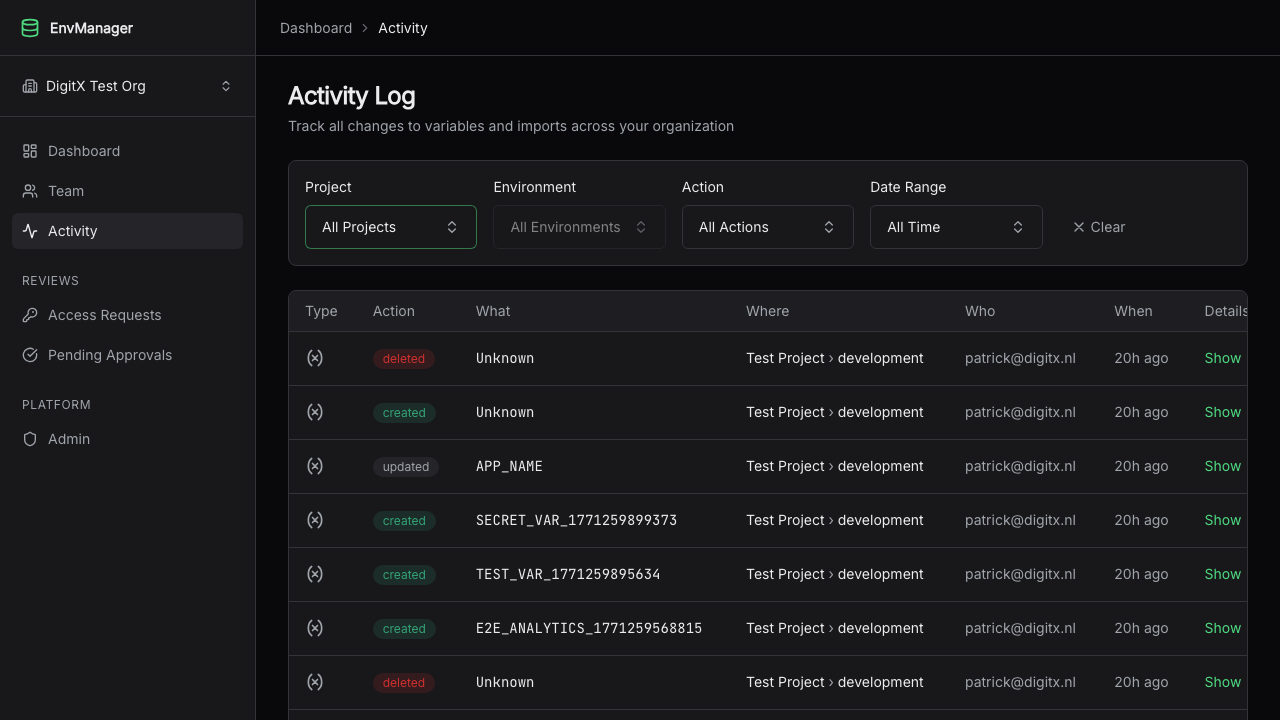Image resolution: width=1280 pixels, height=720 pixels.
Task: Click the deleted badge on the first row
Action: pos(404,358)
